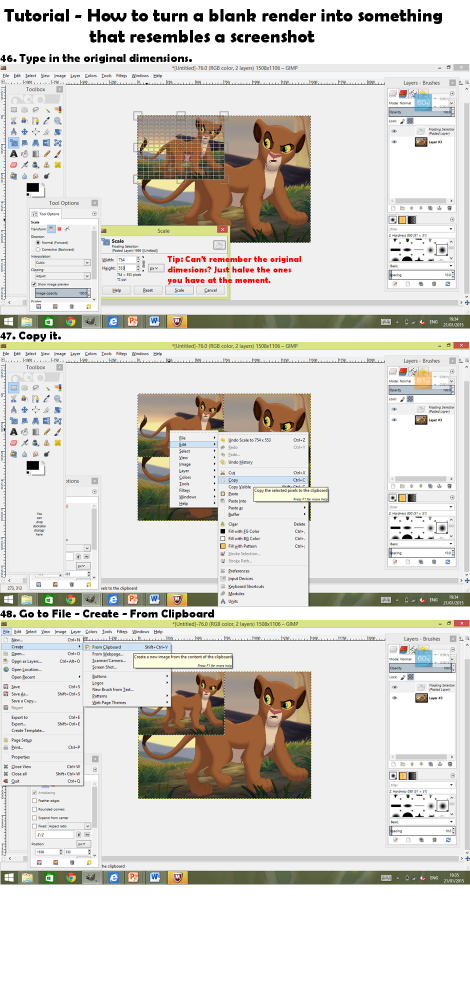Image resolution: width=470 pixels, height=1000 pixels.
Task: Open px unit dropdown in Scale dialog
Action: (x=156, y=268)
